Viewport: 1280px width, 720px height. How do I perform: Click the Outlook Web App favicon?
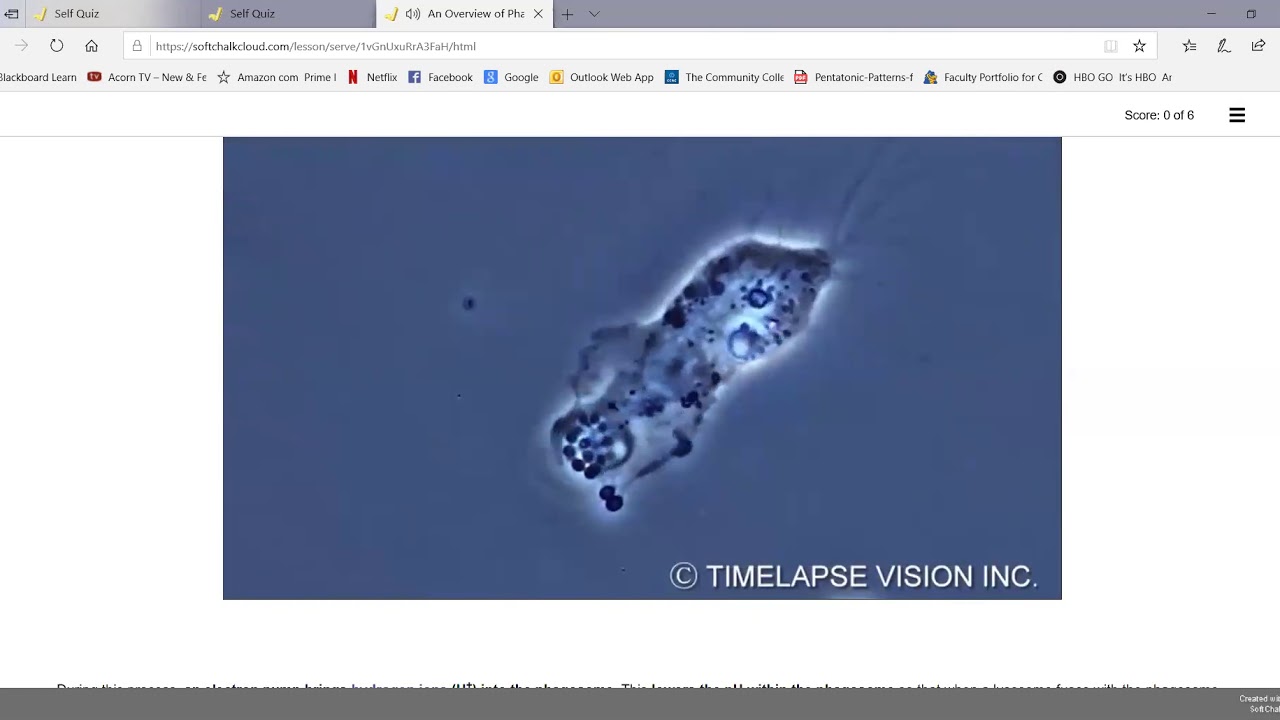point(556,77)
